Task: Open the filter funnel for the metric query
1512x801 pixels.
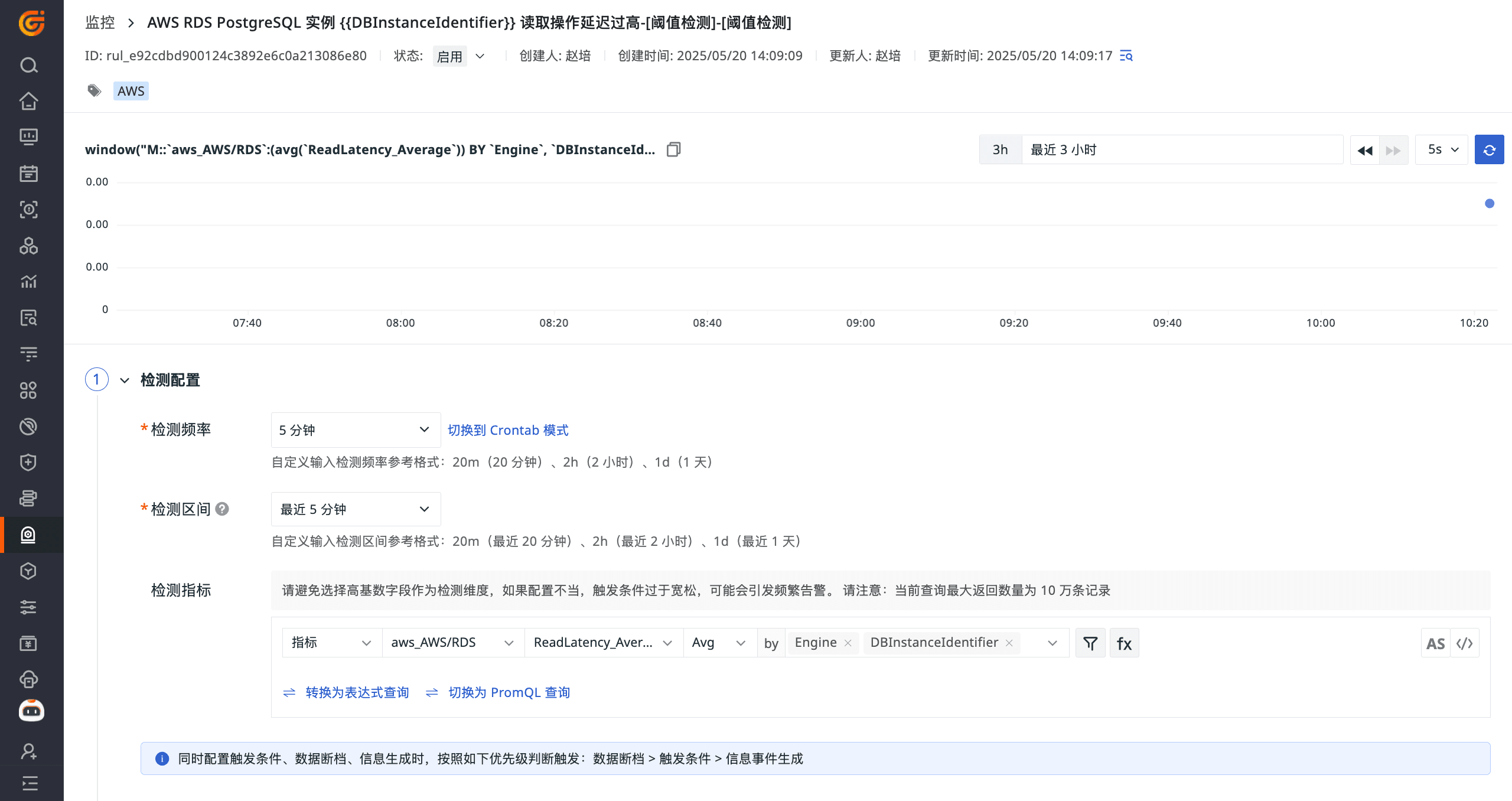Action: [1090, 643]
